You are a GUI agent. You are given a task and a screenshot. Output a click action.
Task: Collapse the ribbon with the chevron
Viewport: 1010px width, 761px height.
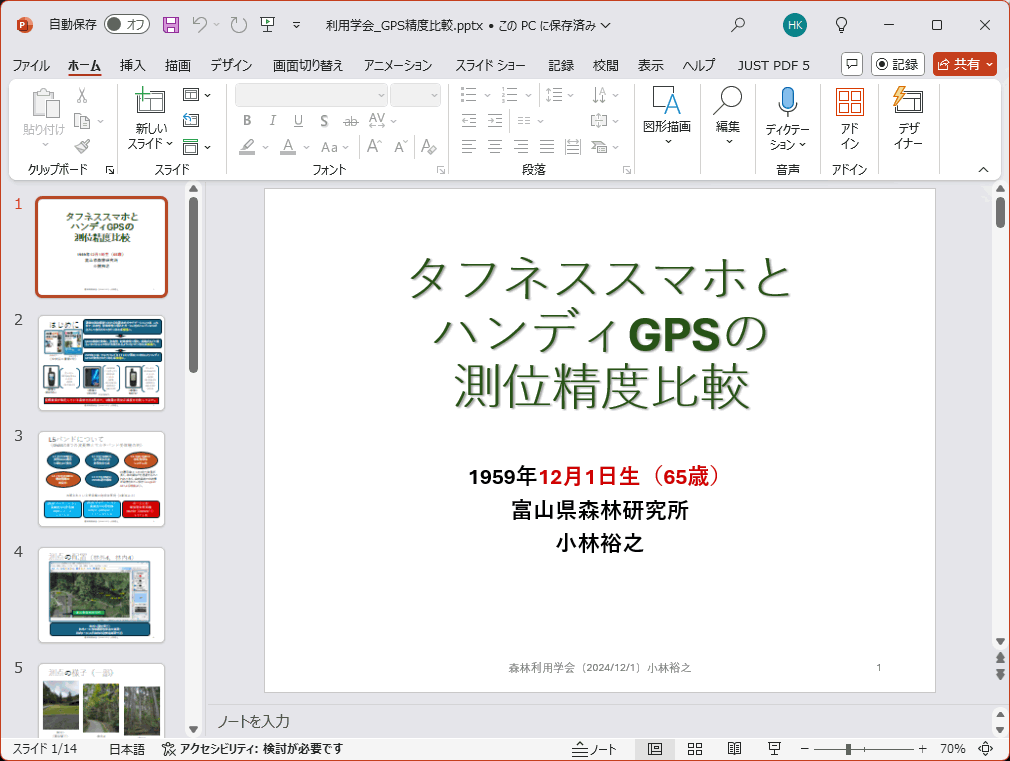click(983, 169)
